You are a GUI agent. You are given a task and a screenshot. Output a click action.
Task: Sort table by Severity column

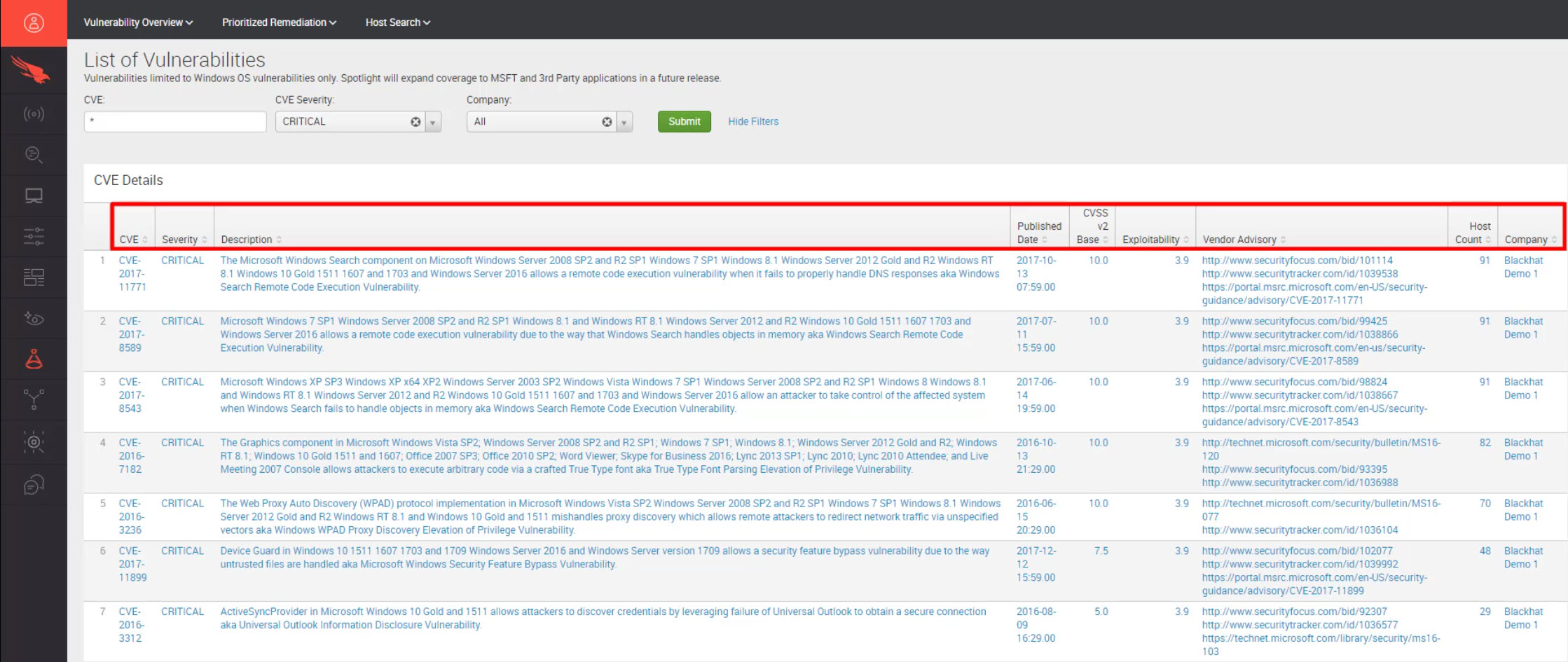pyautogui.click(x=184, y=240)
